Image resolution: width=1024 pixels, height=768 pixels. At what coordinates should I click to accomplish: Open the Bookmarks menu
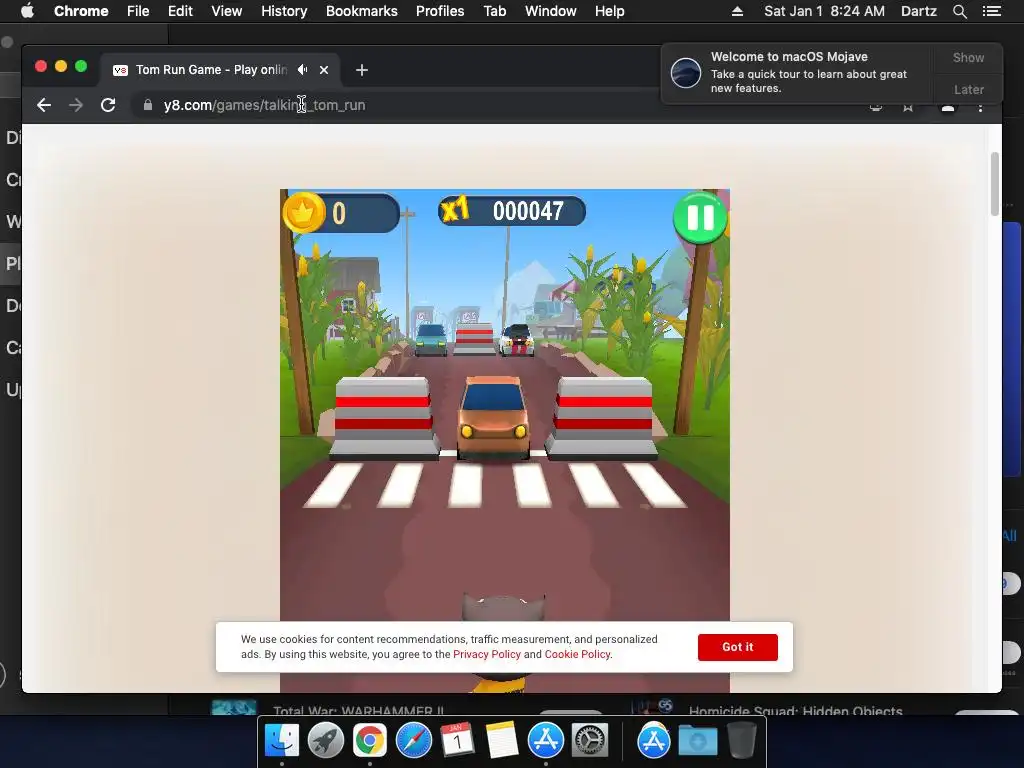[362, 11]
